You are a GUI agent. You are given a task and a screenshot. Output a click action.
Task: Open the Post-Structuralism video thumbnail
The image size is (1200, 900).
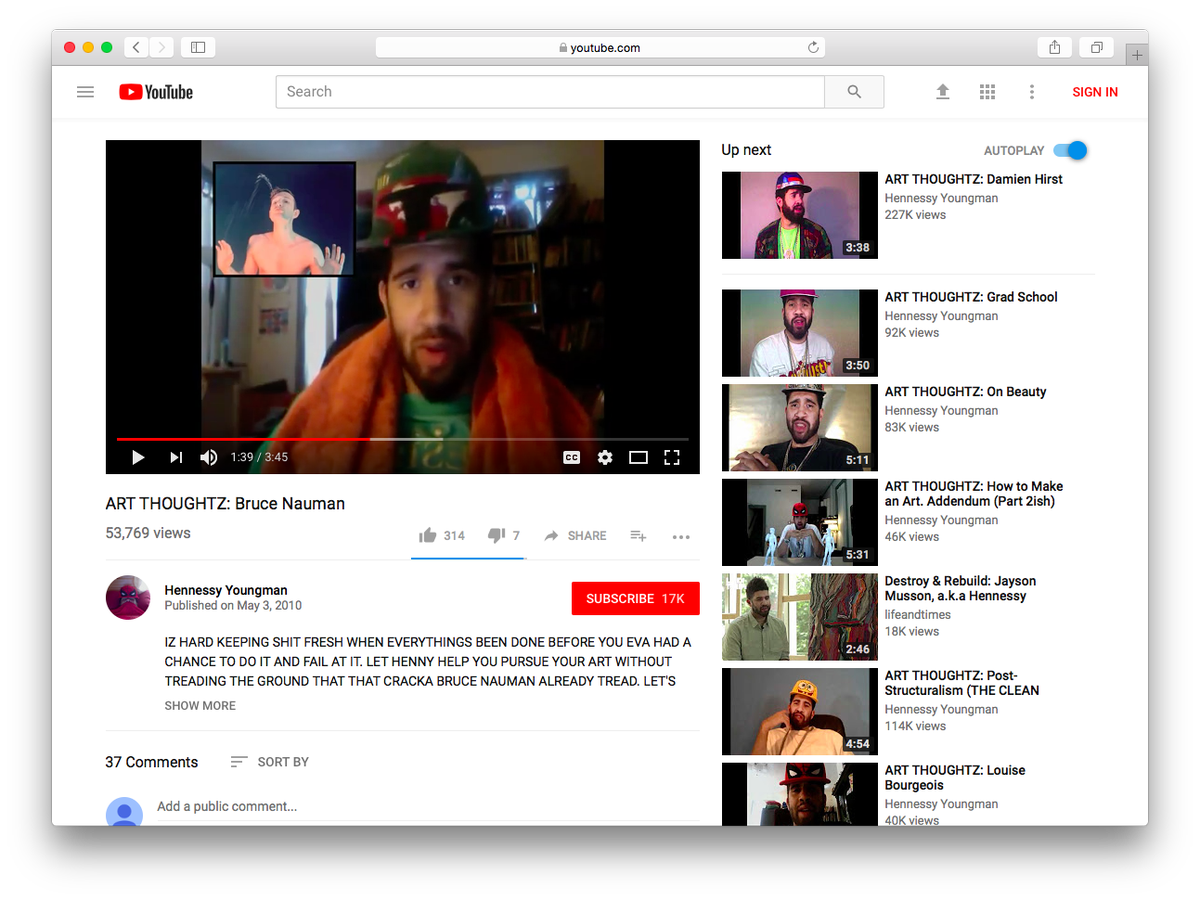coord(800,712)
